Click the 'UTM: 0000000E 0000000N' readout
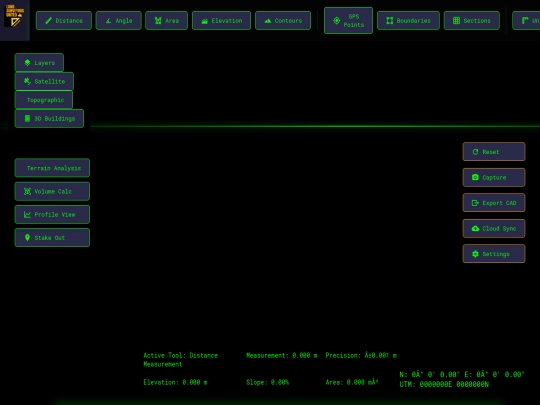540x405 pixels. [444, 384]
